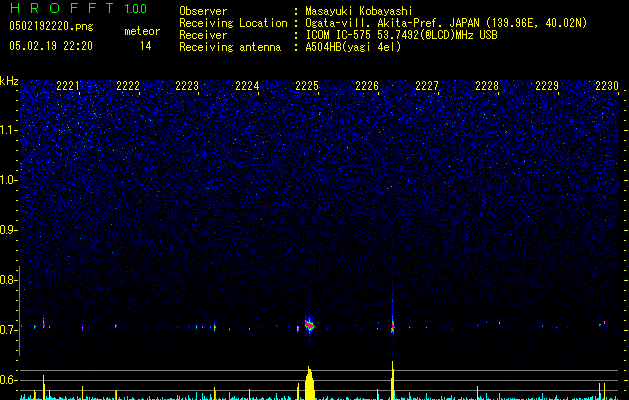Image resolution: width=629 pixels, height=400 pixels.
Task: Select the ICOM IC-575 receiver text
Action: click(x=401, y=35)
